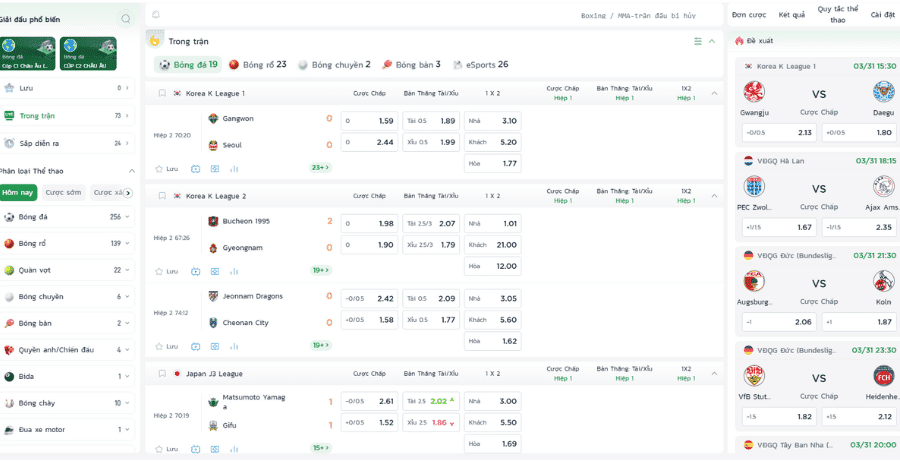The height and width of the screenshot is (462, 900).
Task: Expand Bóng chày in sports list
Action: click(x=67, y=403)
